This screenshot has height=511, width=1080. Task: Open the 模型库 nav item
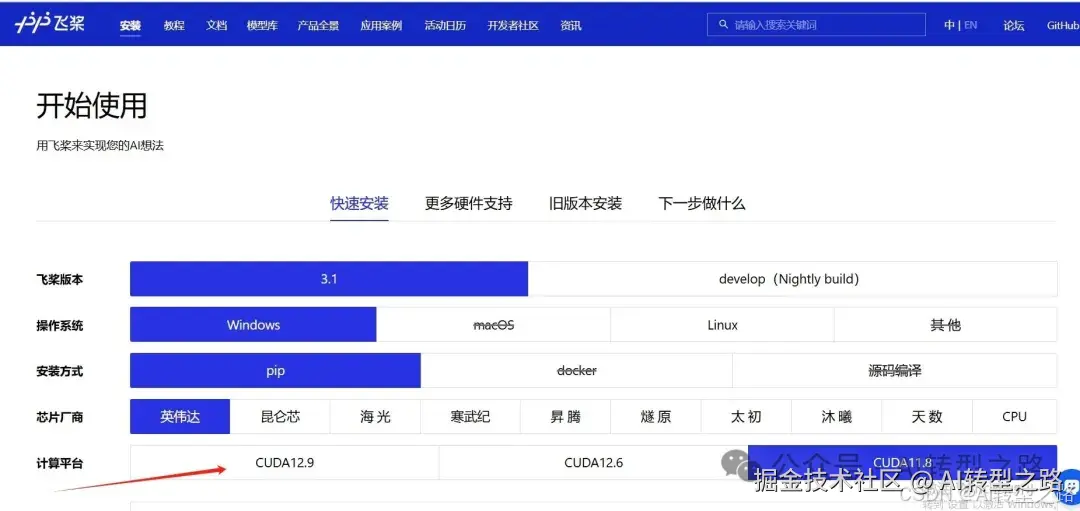coord(262,25)
